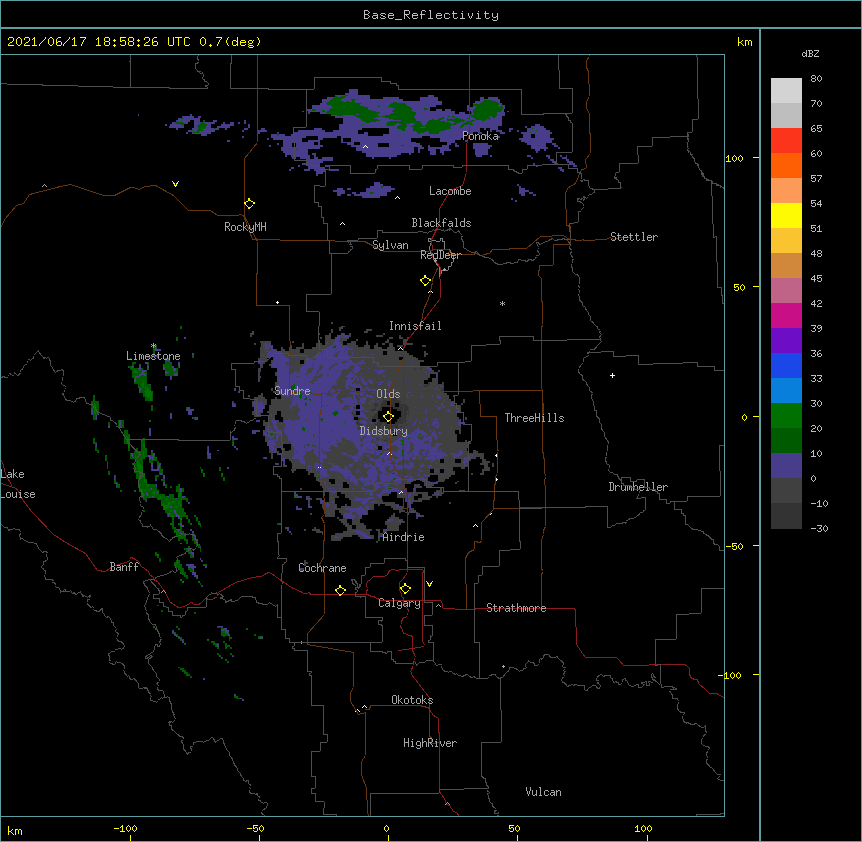Click the Olds label
862x842 pixels.
point(388,394)
